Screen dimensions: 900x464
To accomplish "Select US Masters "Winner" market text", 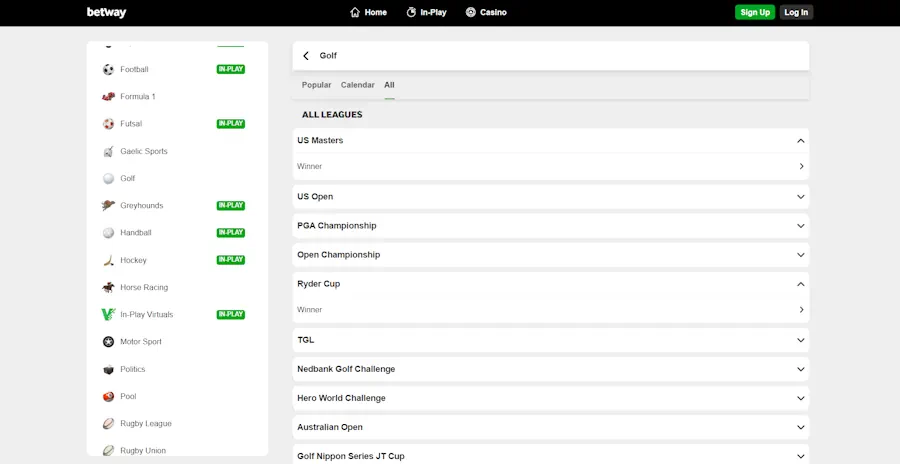I will click(309, 167).
